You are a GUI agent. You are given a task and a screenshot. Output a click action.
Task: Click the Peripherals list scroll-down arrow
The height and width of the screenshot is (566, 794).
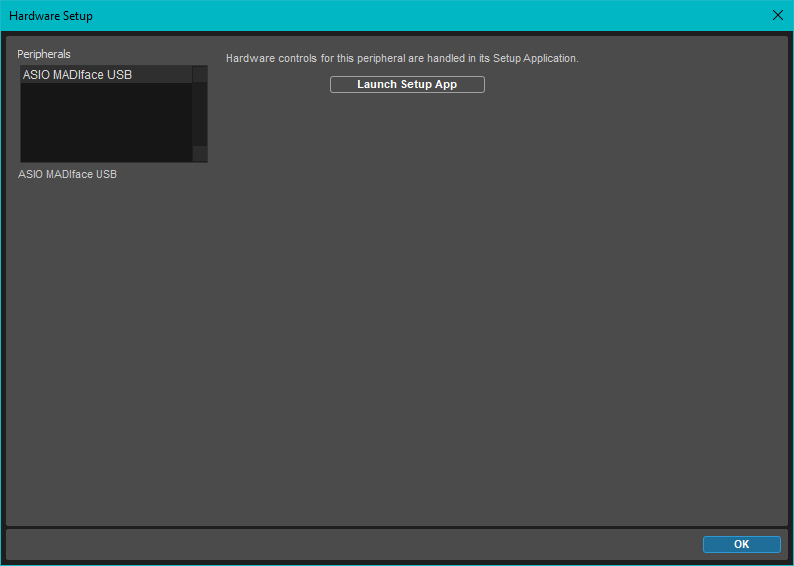200,153
